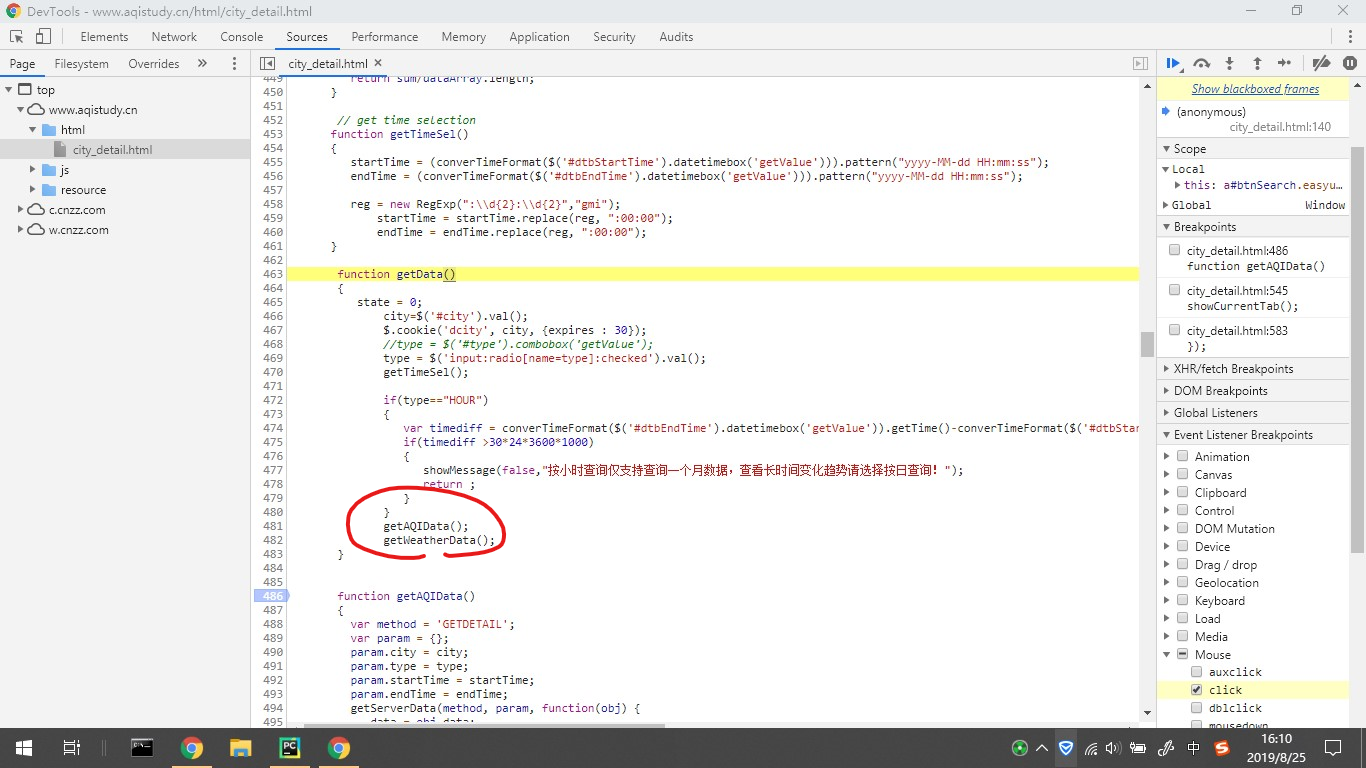
Task: Expand the Global scope entry
Action: click(x=1167, y=205)
